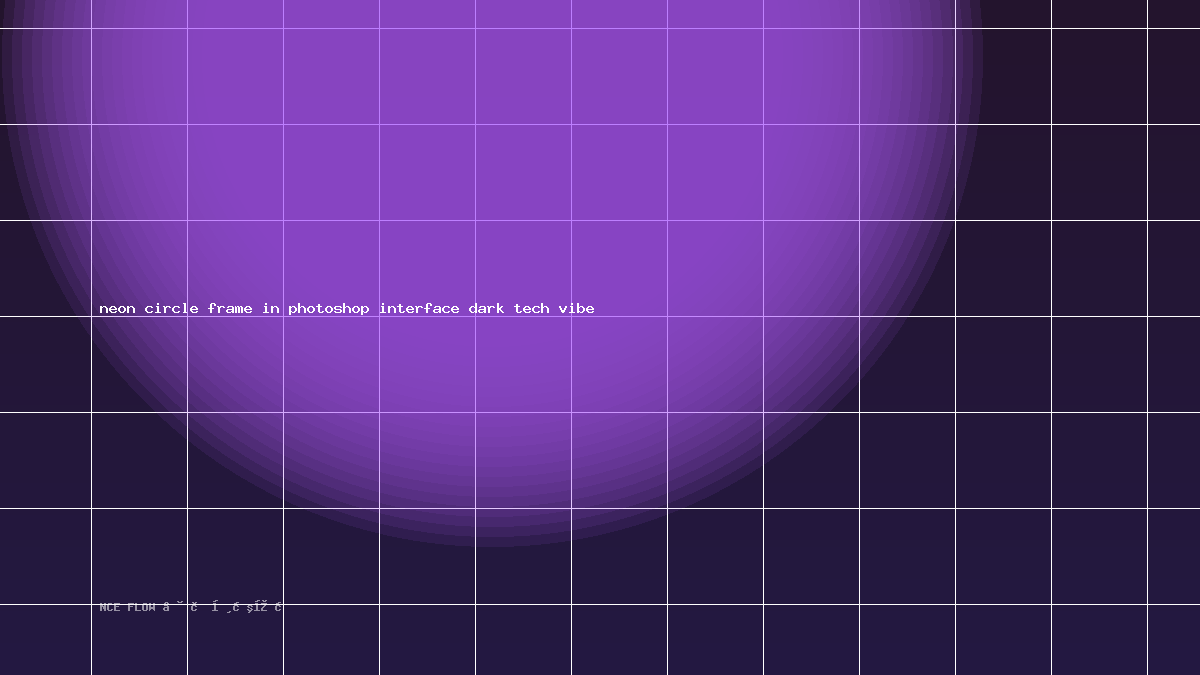Click the faded bottom edge of the purple glow
The image size is (1200, 675).
(x=490, y=538)
